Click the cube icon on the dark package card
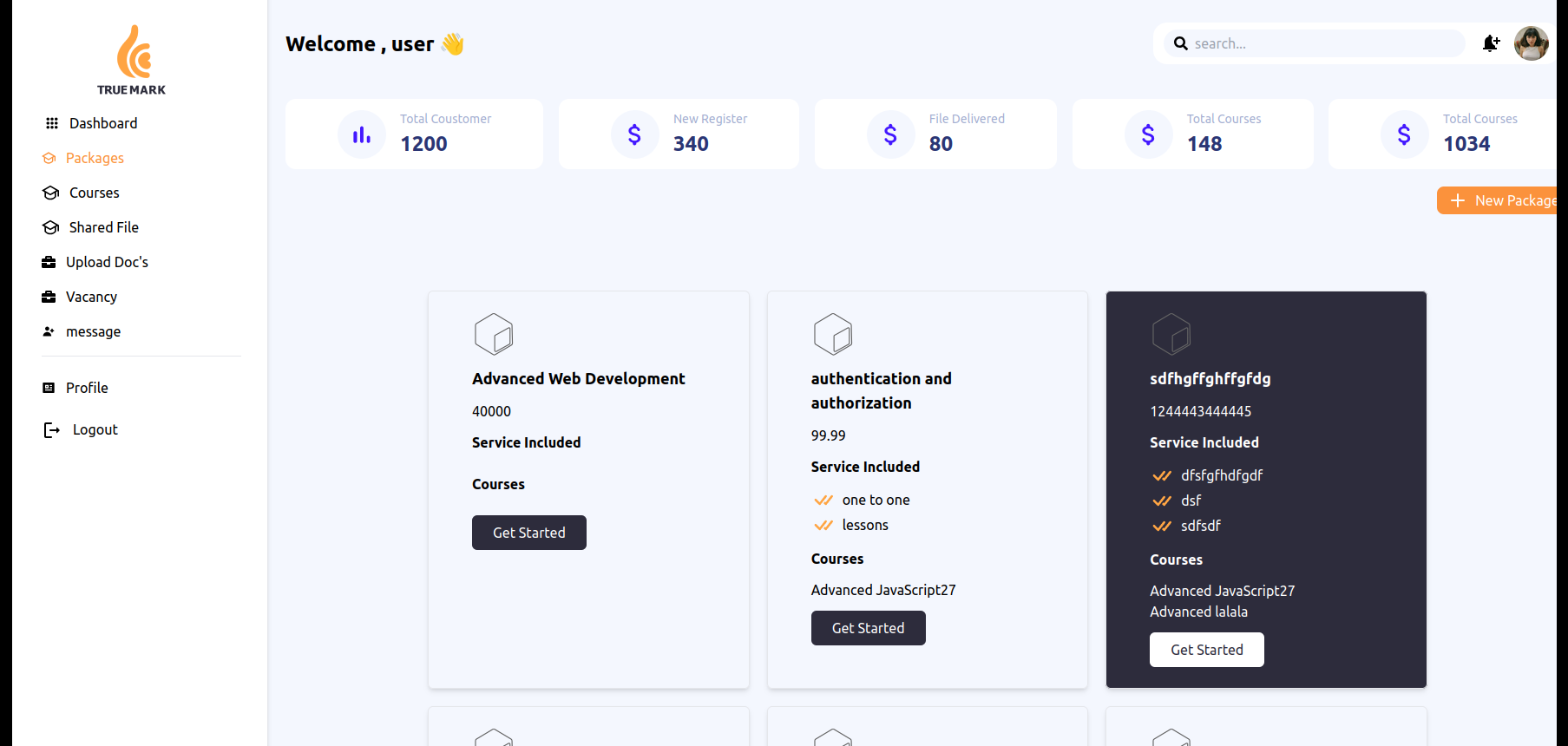This screenshot has height=746, width=1568. [x=1171, y=334]
